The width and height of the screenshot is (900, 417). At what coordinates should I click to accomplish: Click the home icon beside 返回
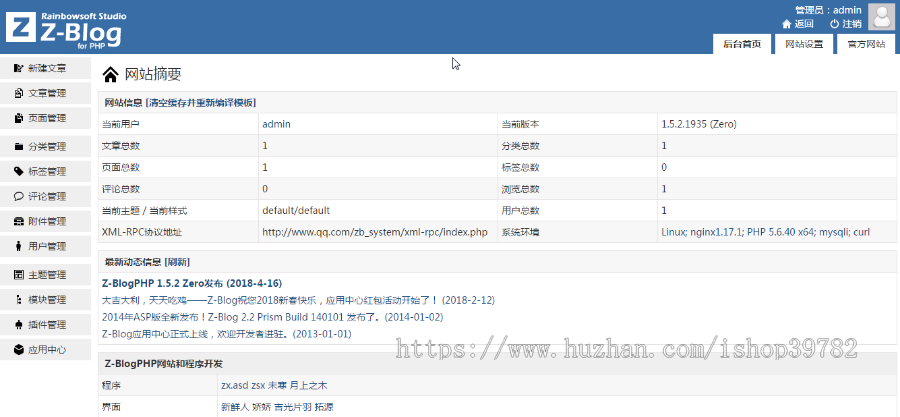786,24
